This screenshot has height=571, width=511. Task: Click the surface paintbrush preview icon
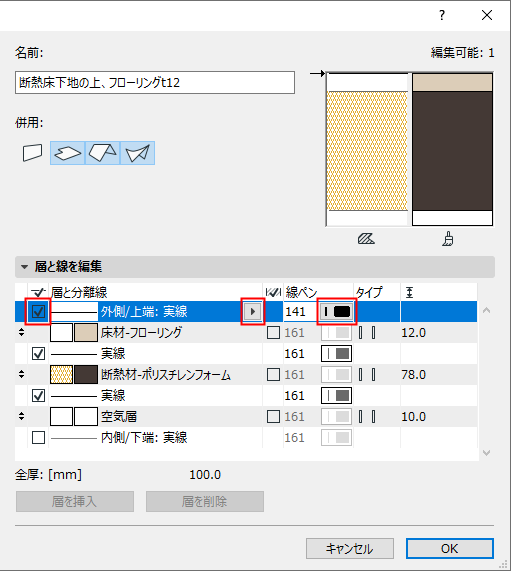click(448, 239)
